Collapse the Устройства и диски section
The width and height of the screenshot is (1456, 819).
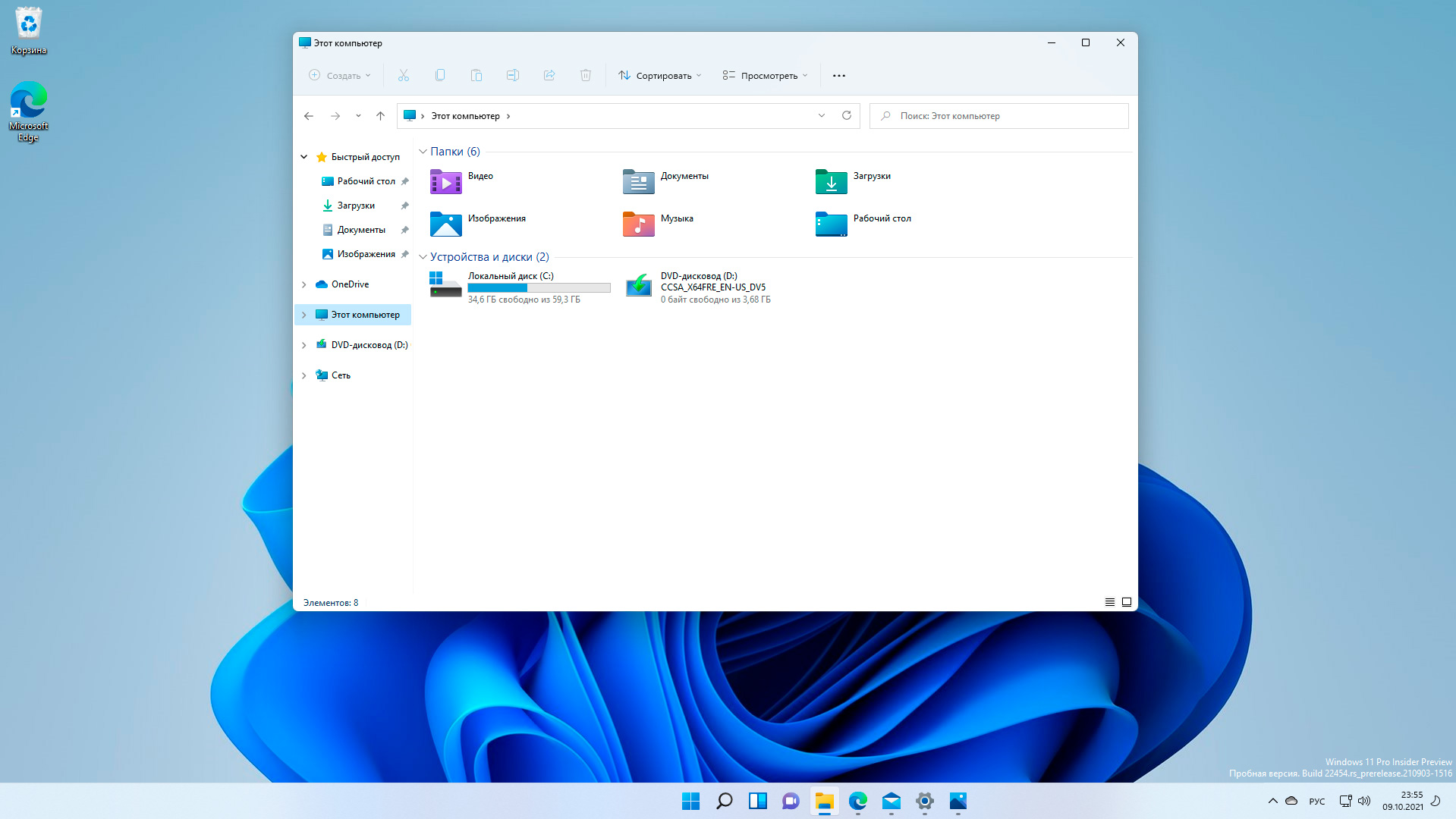click(x=423, y=257)
